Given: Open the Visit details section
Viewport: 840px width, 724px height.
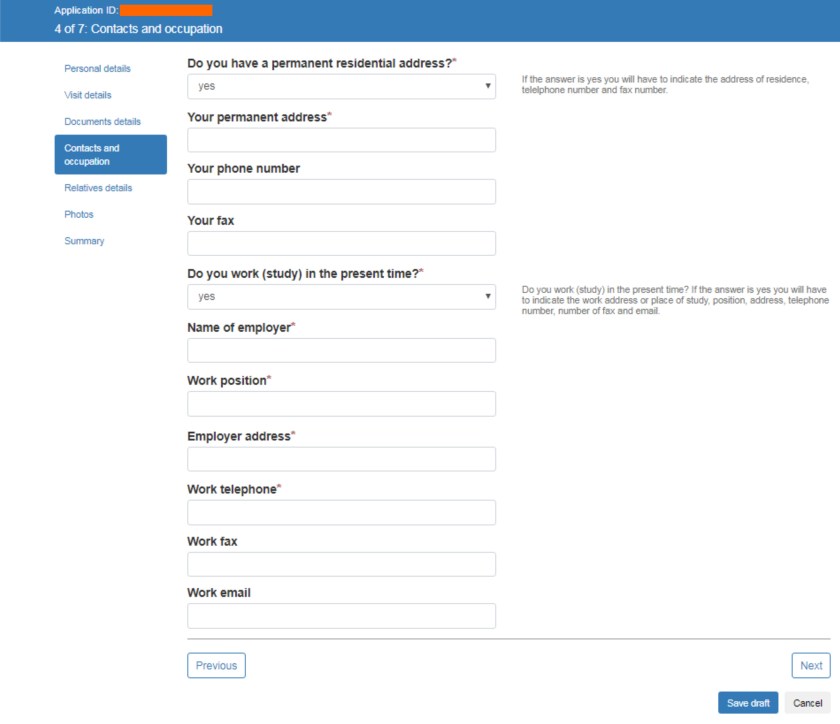Looking at the screenshot, I should click(x=88, y=95).
